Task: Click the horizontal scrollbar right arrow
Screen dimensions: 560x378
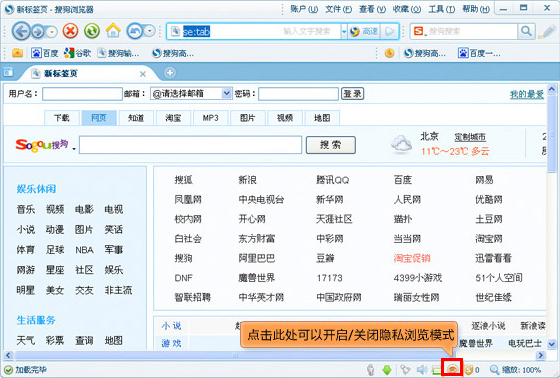Action: point(541,355)
